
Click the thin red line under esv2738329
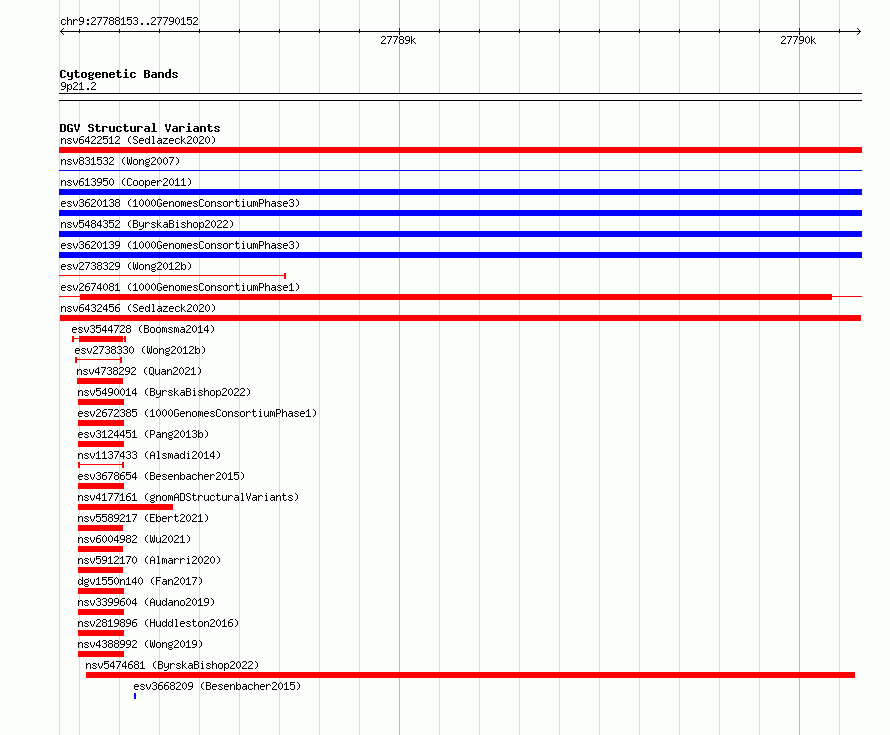coord(173,276)
